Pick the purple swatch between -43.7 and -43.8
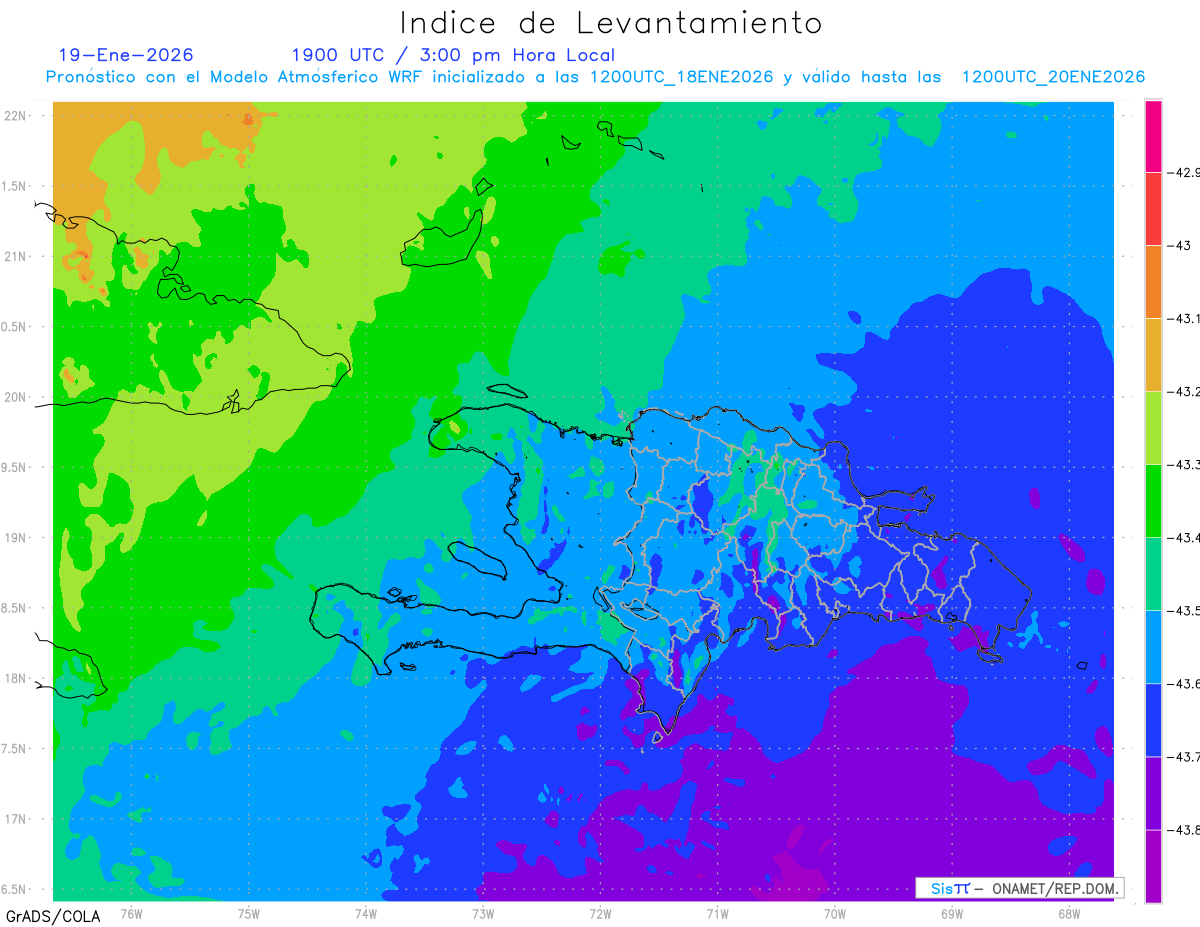Screen dimensions: 1200x927 point(1153,792)
